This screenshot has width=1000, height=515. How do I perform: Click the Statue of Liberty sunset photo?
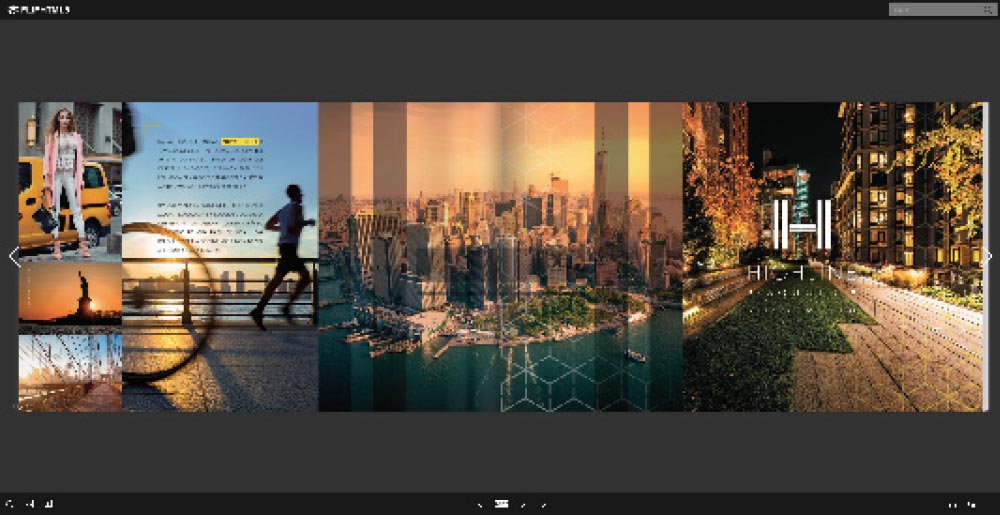pos(69,293)
